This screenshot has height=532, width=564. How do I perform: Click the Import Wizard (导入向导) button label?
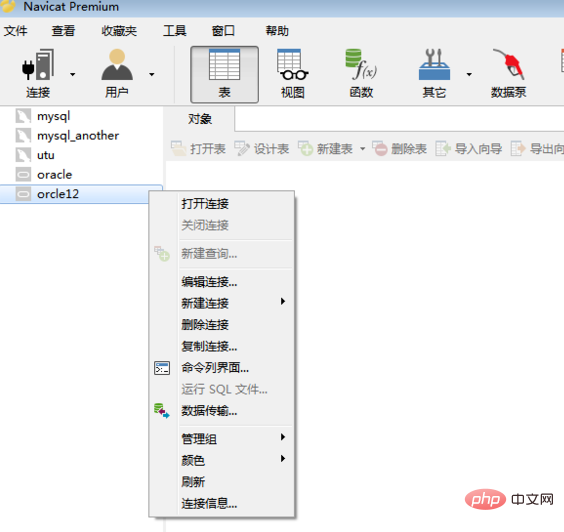478,149
